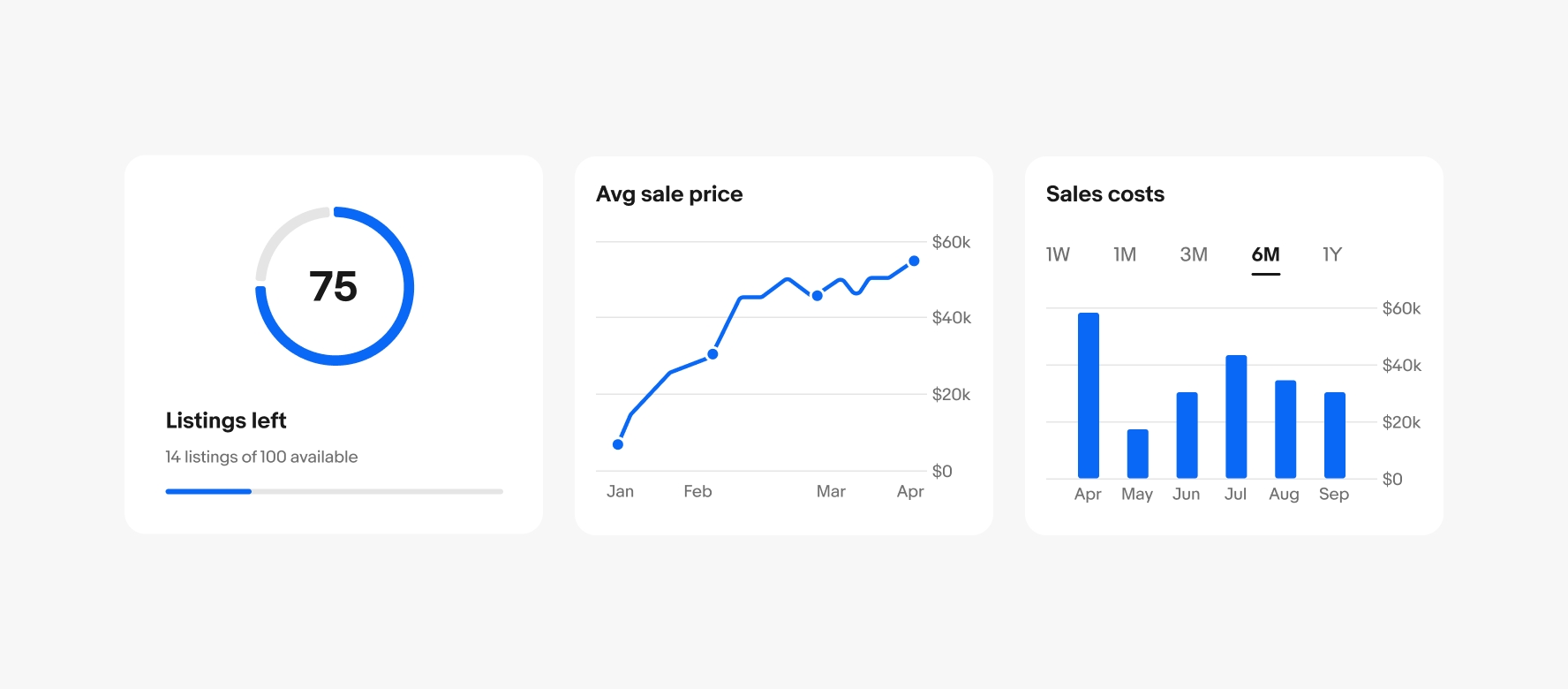Click the January data point on line chart
The height and width of the screenshot is (689, 1568).
tap(618, 444)
